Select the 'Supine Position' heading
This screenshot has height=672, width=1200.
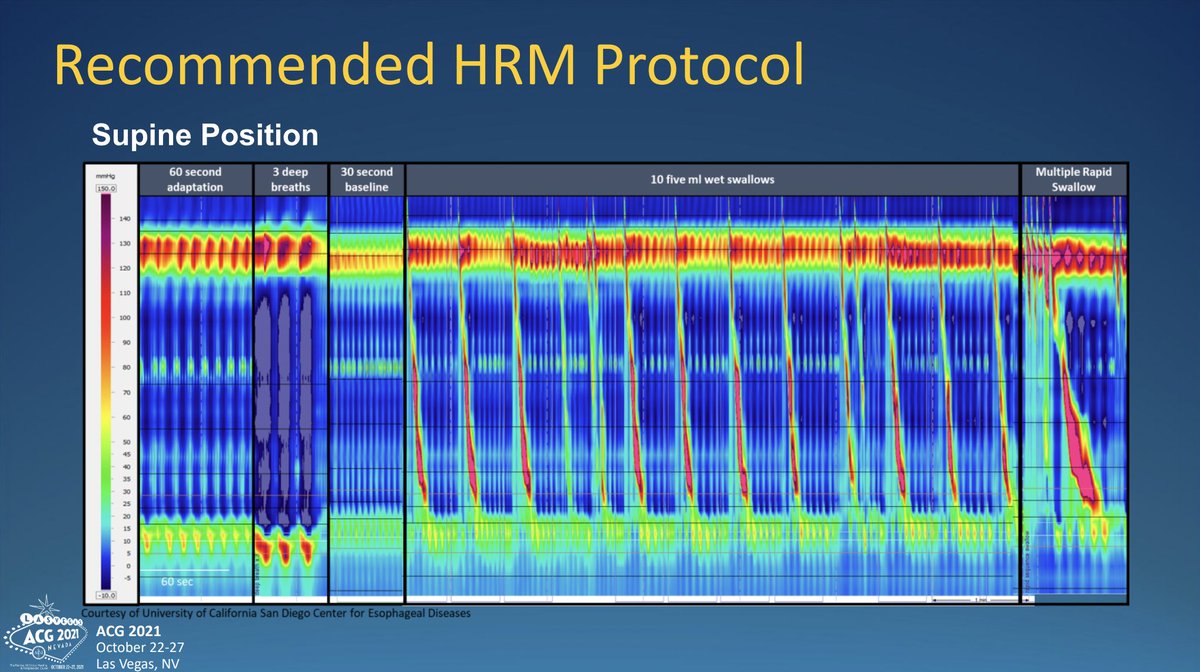coord(205,134)
